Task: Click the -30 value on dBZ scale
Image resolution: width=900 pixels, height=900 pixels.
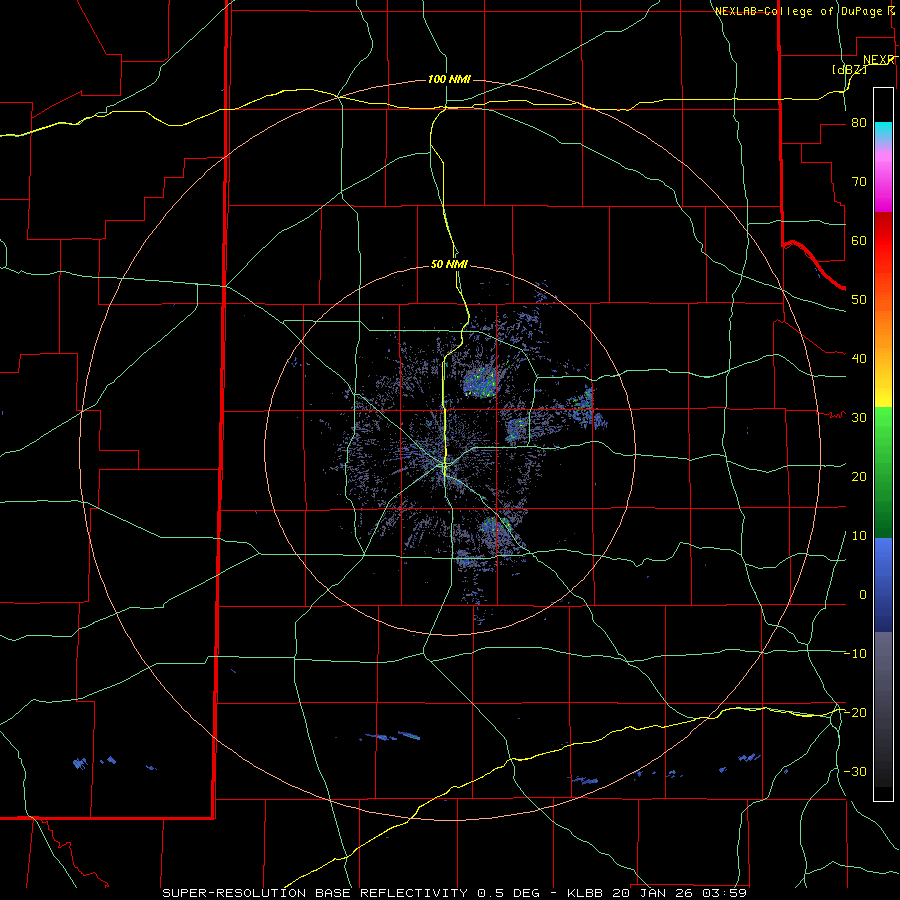Action: coord(855,771)
